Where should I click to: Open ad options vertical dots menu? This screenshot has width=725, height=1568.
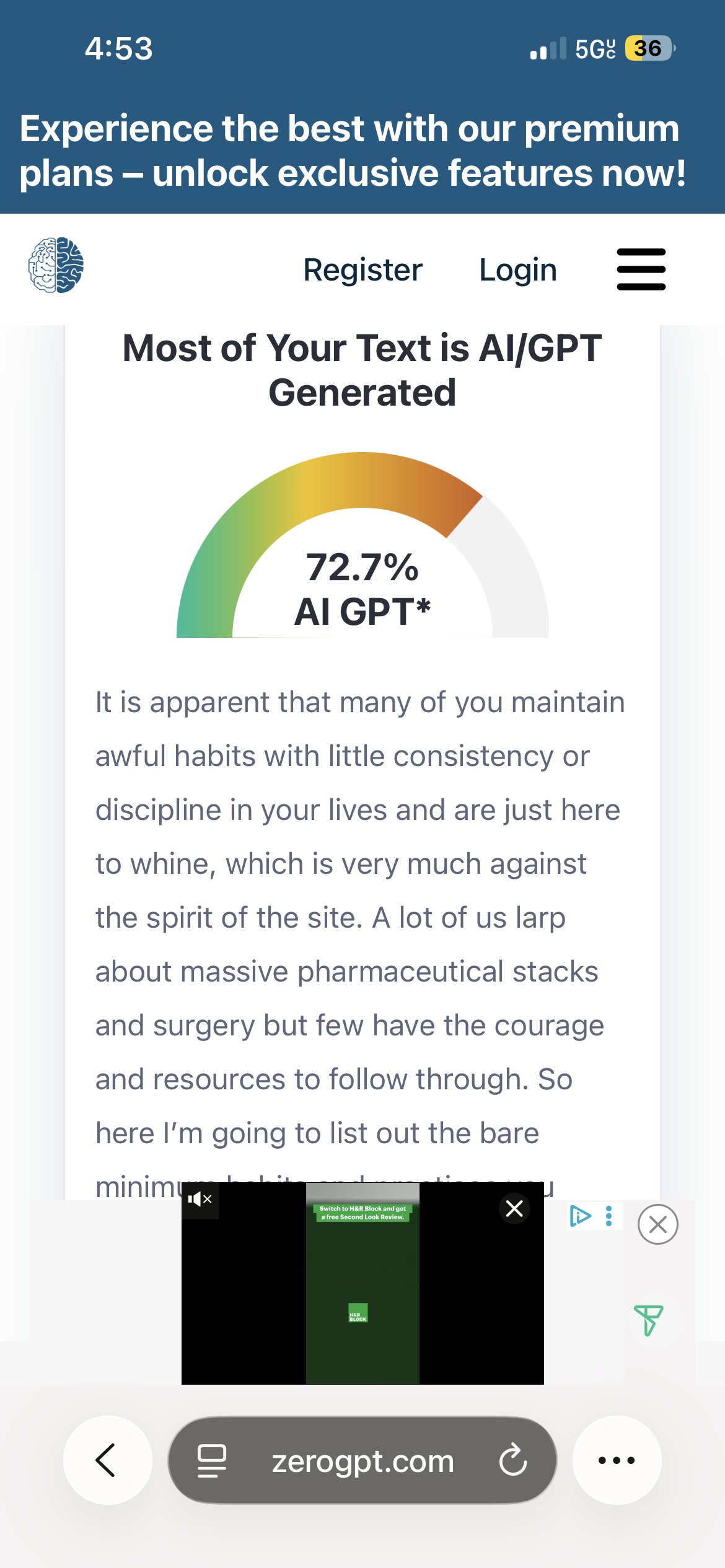pos(609,1216)
